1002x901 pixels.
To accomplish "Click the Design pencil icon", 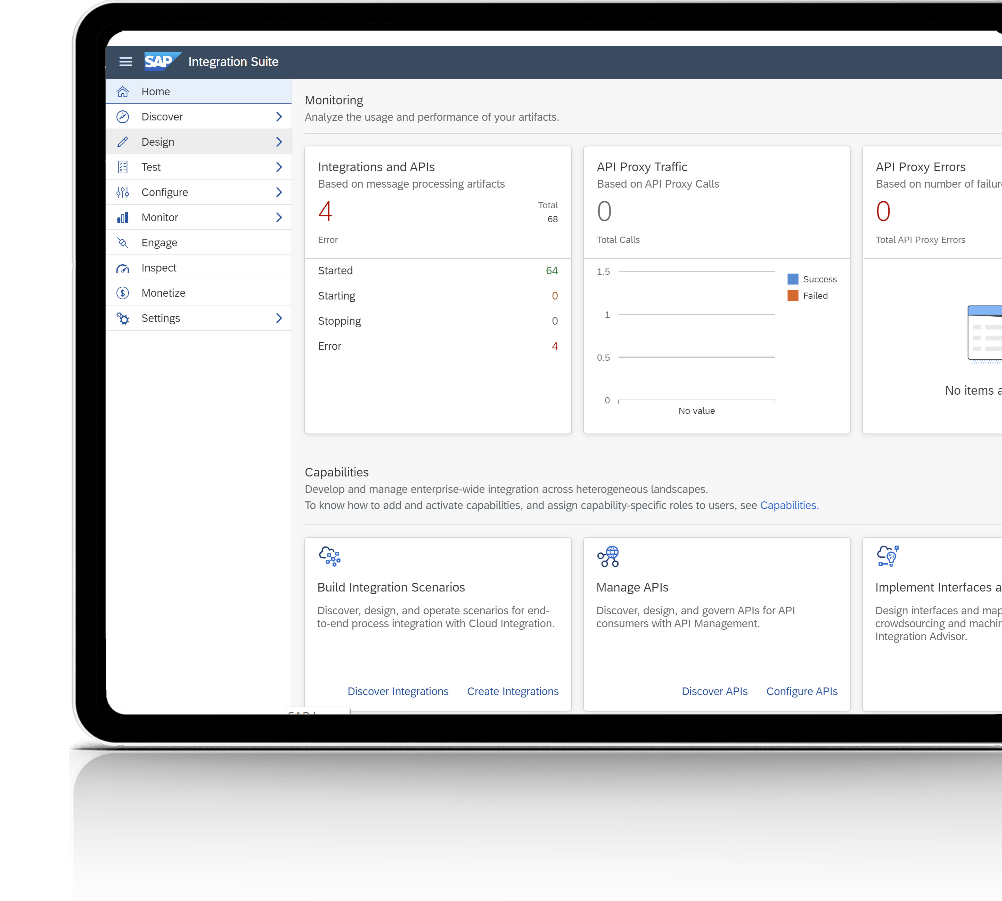I will [x=123, y=142].
